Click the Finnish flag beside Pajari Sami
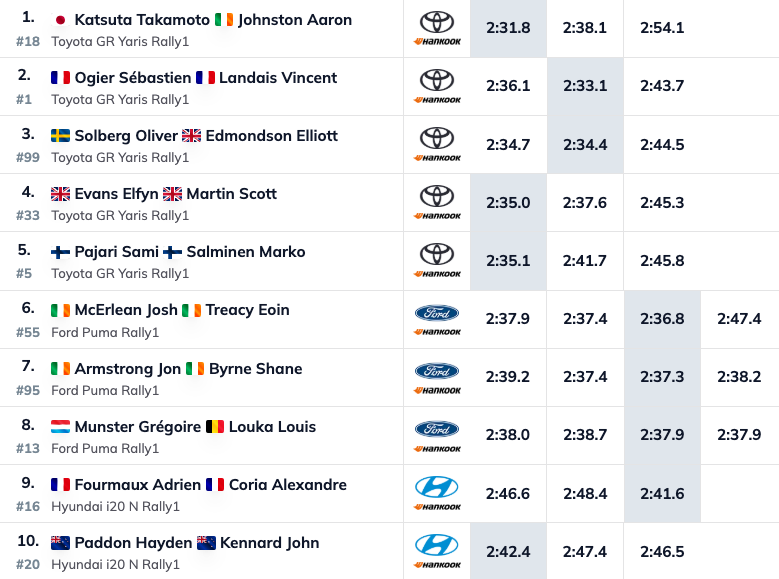 point(60,252)
